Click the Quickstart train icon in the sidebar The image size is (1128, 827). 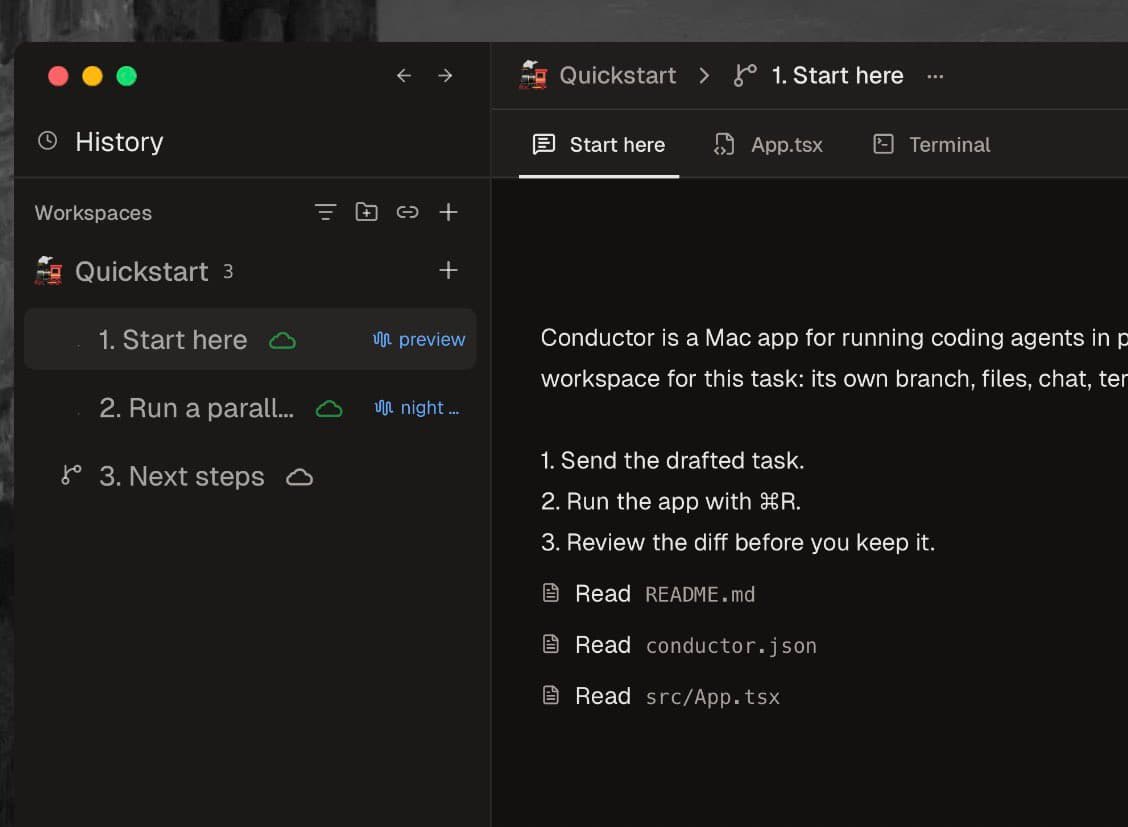[x=49, y=271]
